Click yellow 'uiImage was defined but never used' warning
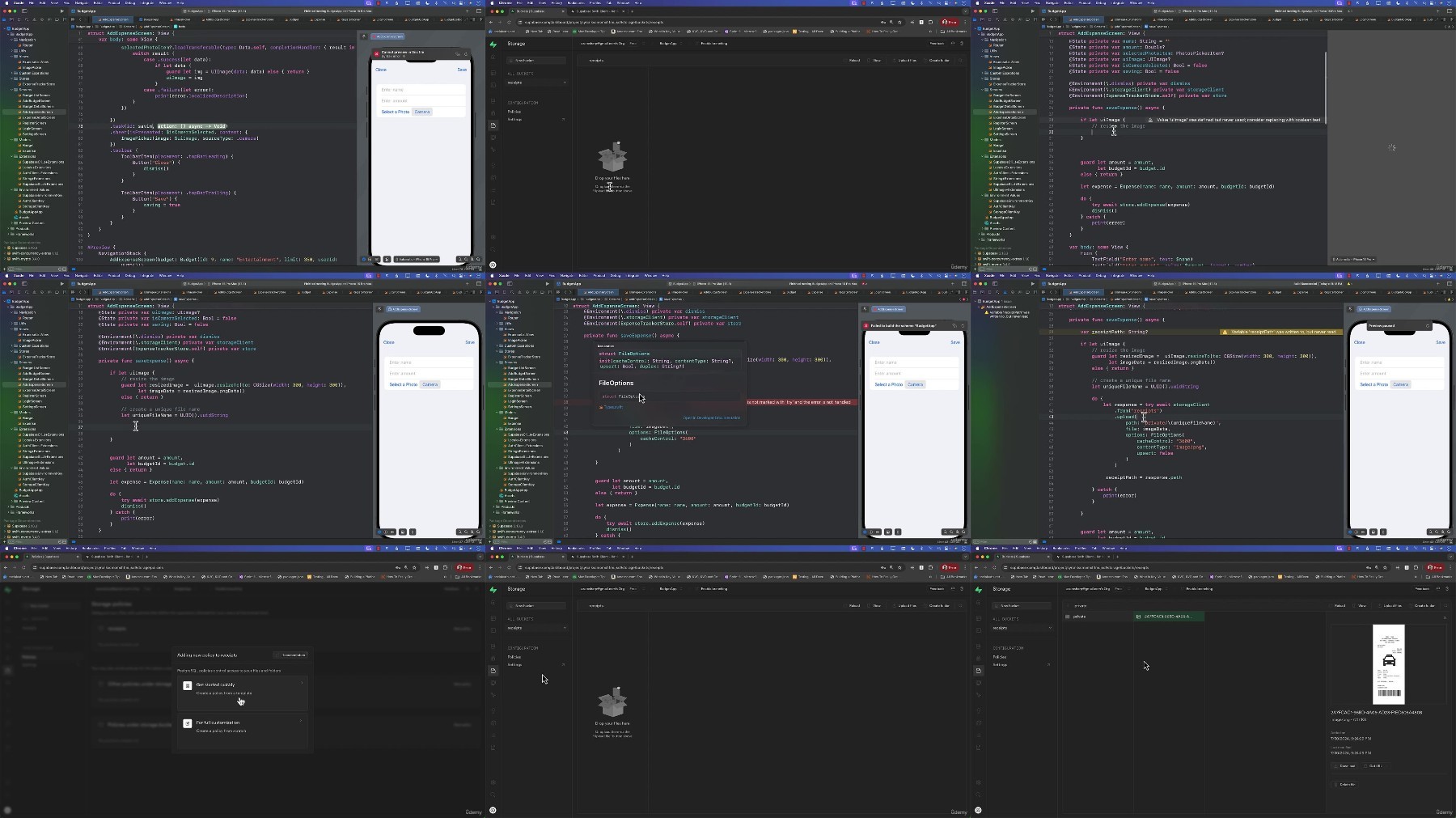Screen dimensions: 1456x818 coord(1235,120)
